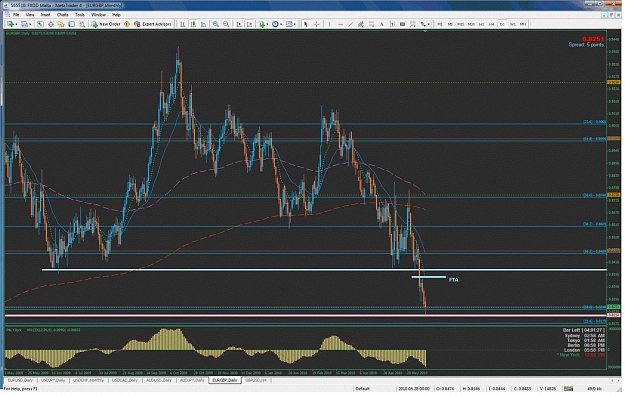This screenshot has width=625, height=395.
Task: Select the vertical line drawing tool
Action: pos(329,24)
